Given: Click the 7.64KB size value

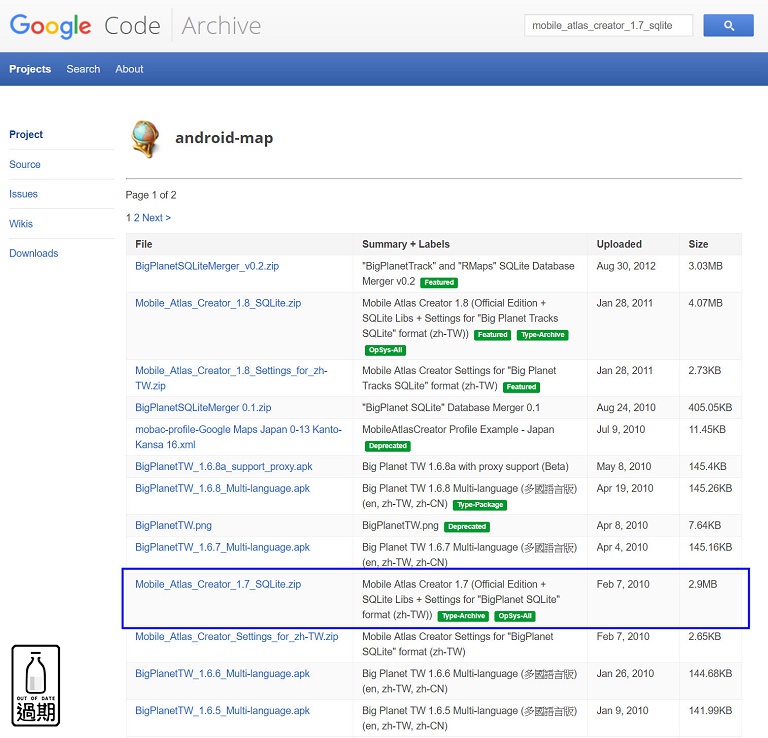Looking at the screenshot, I should click(x=704, y=525).
